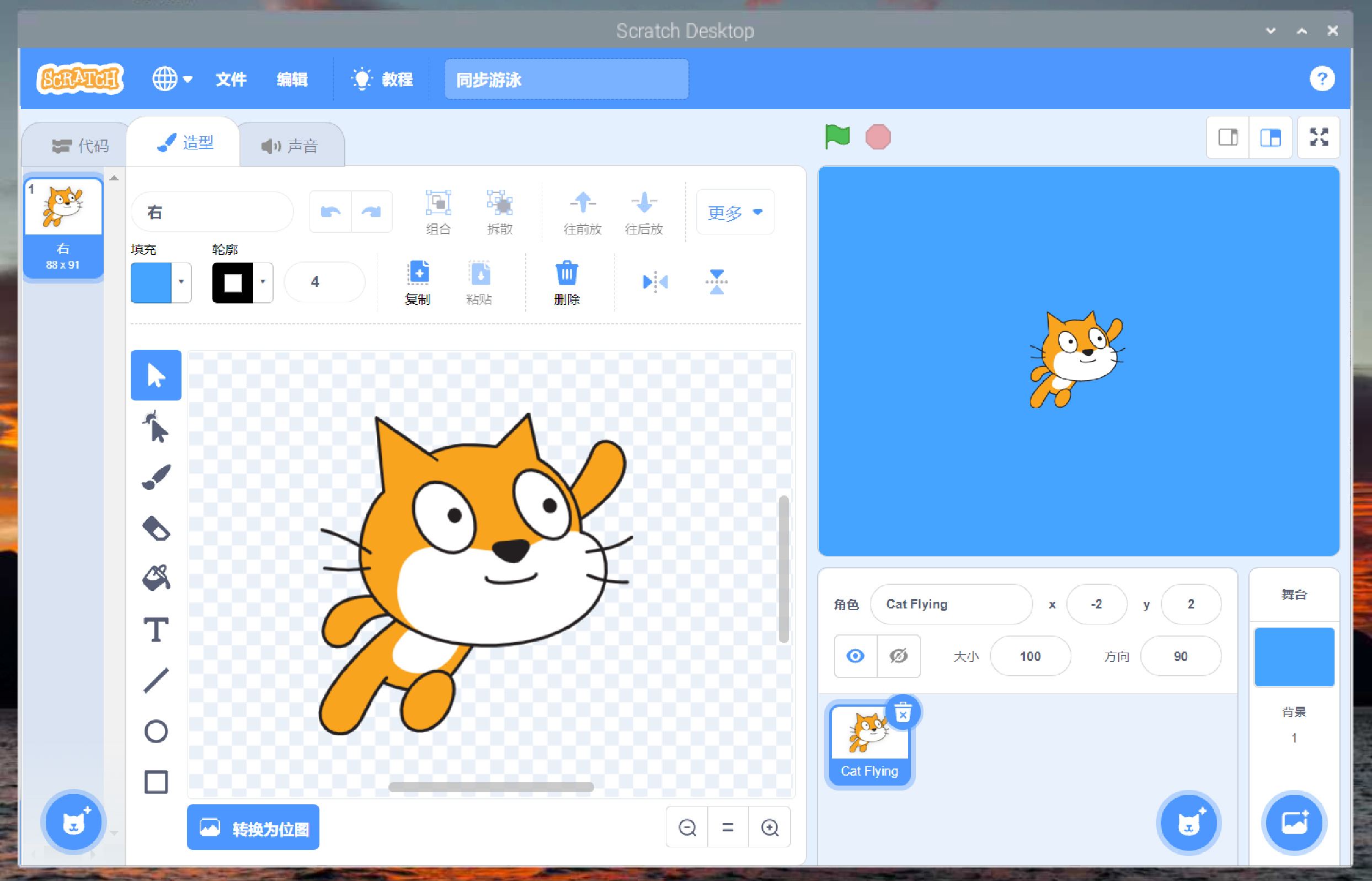The height and width of the screenshot is (881, 1372).
Task: Click 转换为位图 button
Action: (253, 827)
